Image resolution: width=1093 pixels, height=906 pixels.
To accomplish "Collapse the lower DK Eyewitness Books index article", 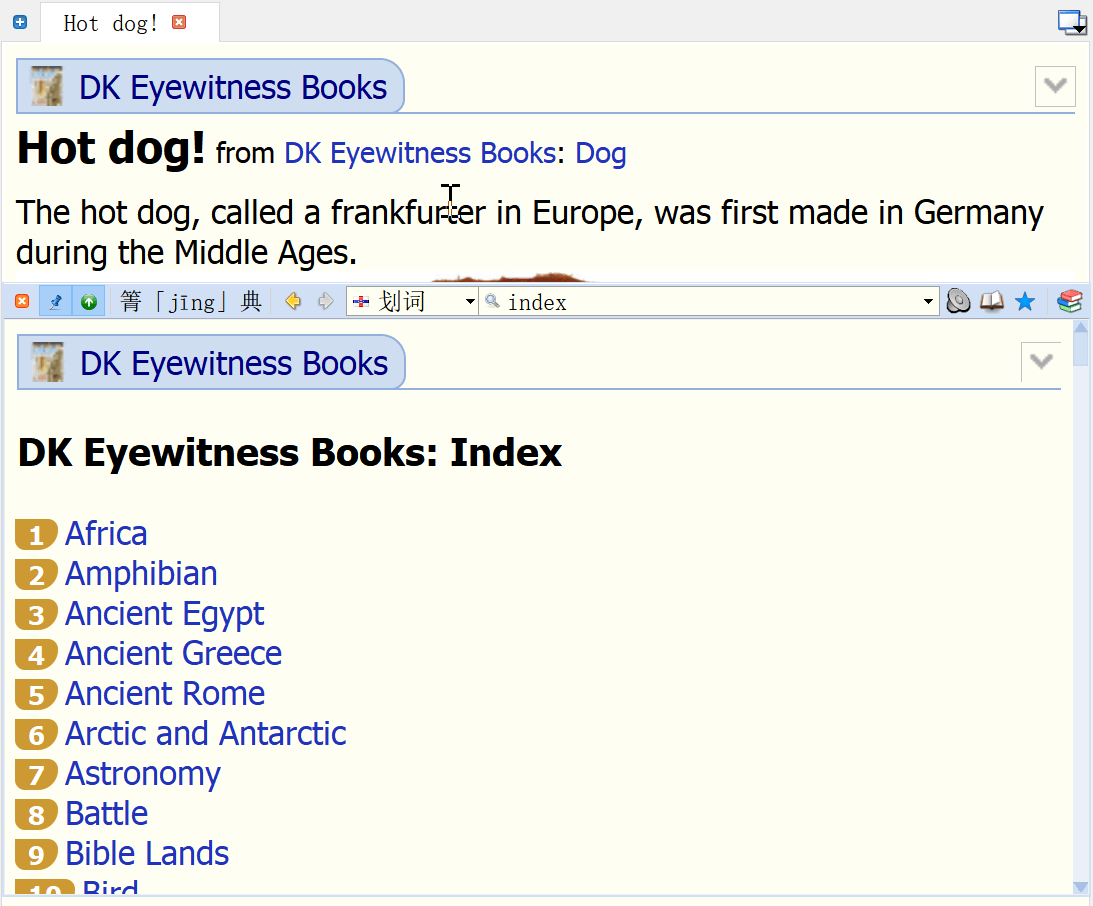I will pyautogui.click(x=1041, y=361).
